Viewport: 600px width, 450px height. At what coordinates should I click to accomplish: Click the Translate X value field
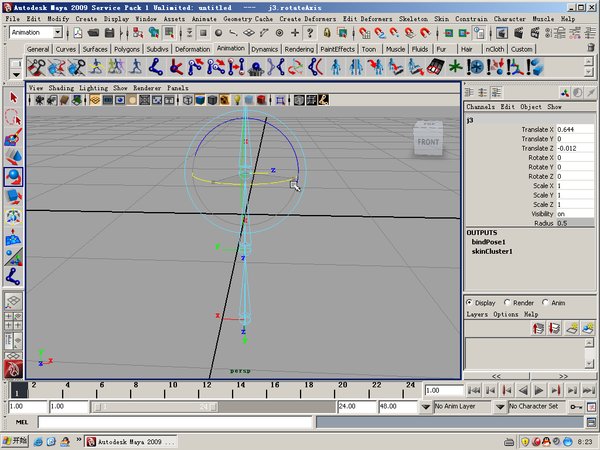coord(576,130)
